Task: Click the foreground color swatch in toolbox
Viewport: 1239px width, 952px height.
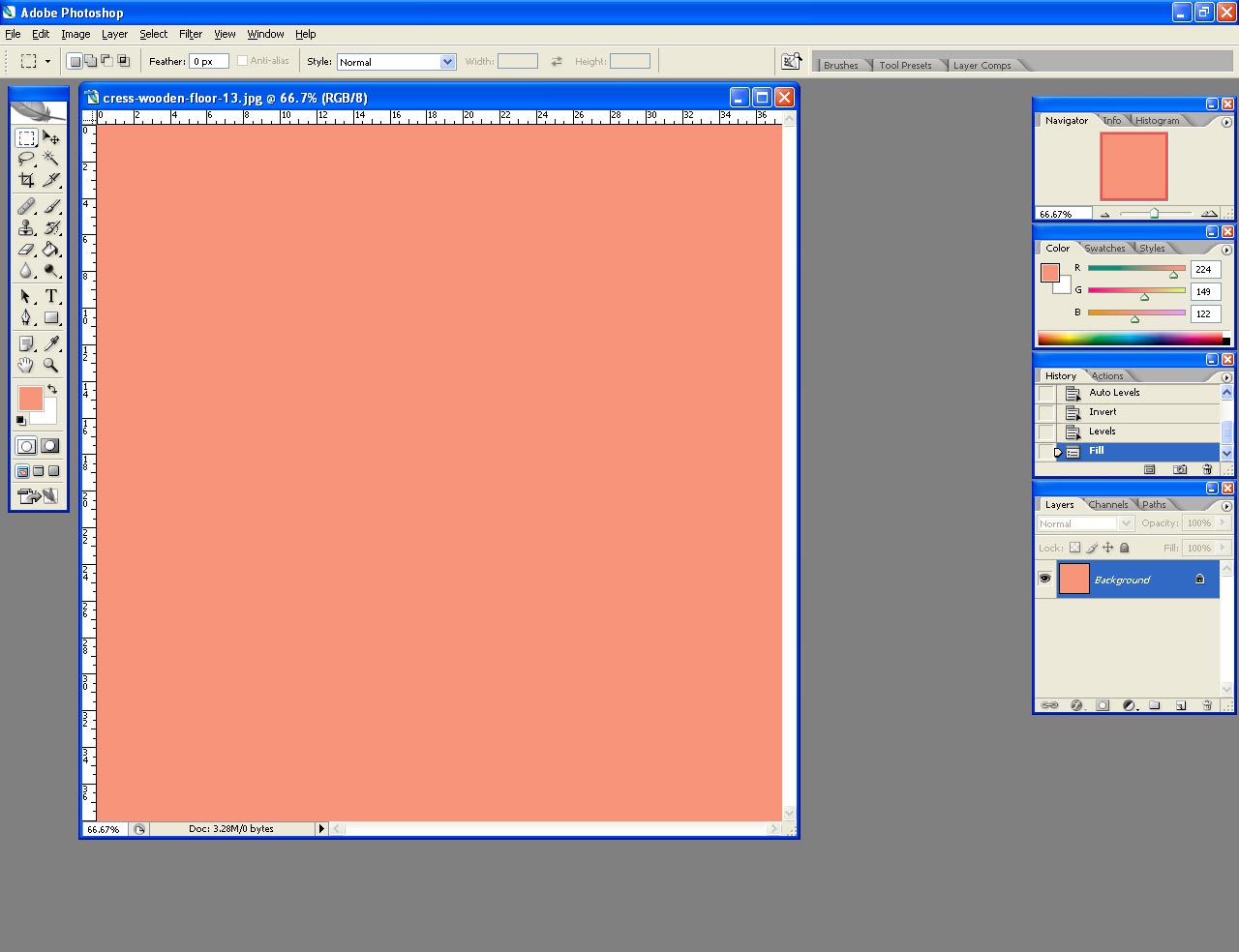Action: [x=29, y=398]
